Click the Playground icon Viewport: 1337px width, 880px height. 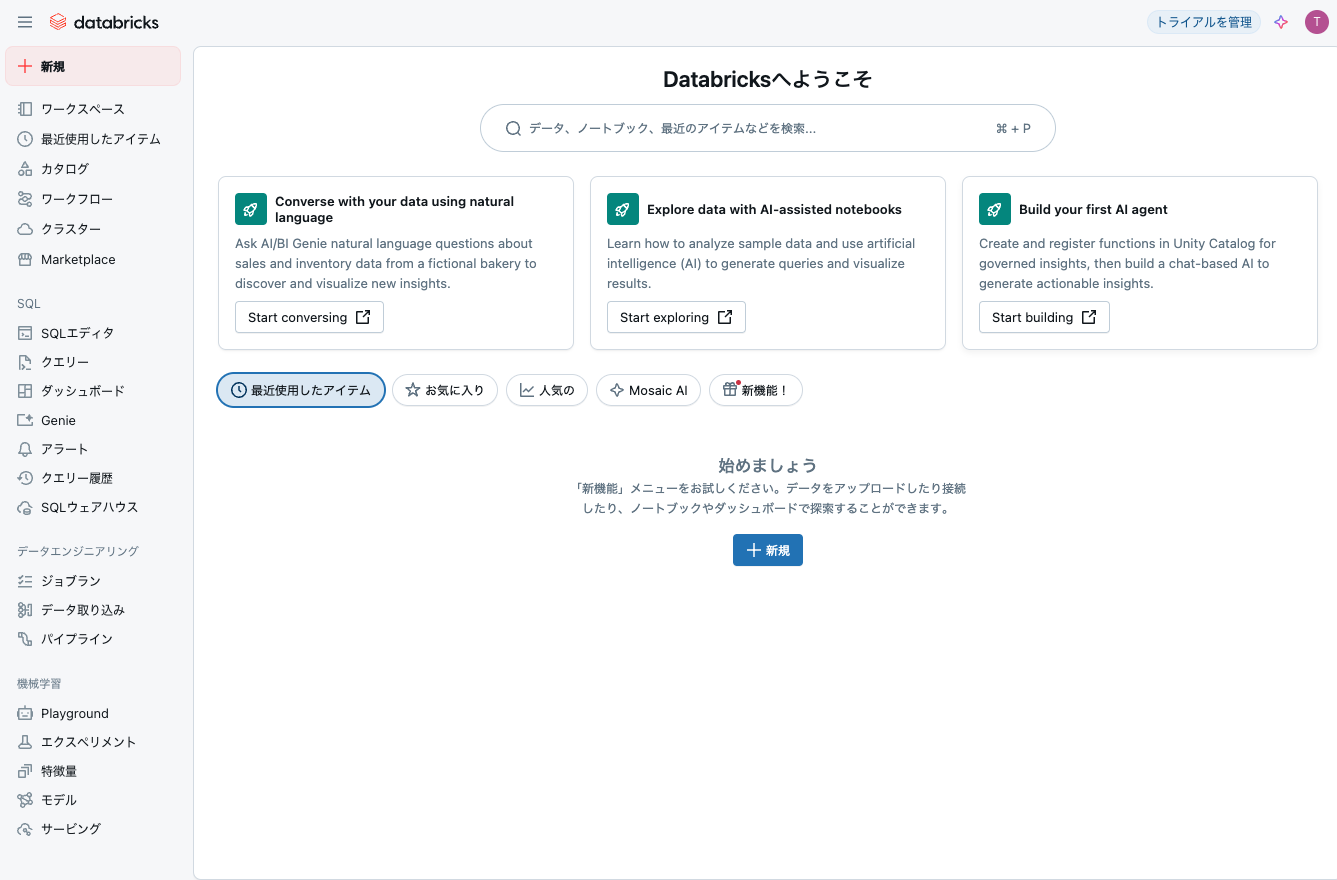click(25, 713)
